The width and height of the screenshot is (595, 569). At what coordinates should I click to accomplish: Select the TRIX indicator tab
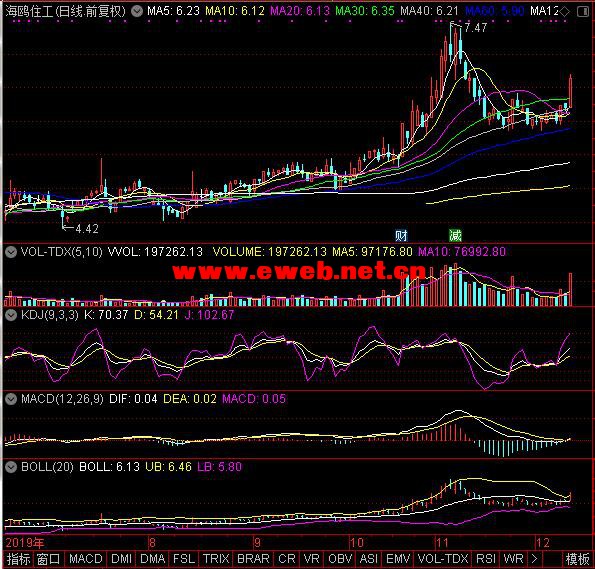[216, 559]
